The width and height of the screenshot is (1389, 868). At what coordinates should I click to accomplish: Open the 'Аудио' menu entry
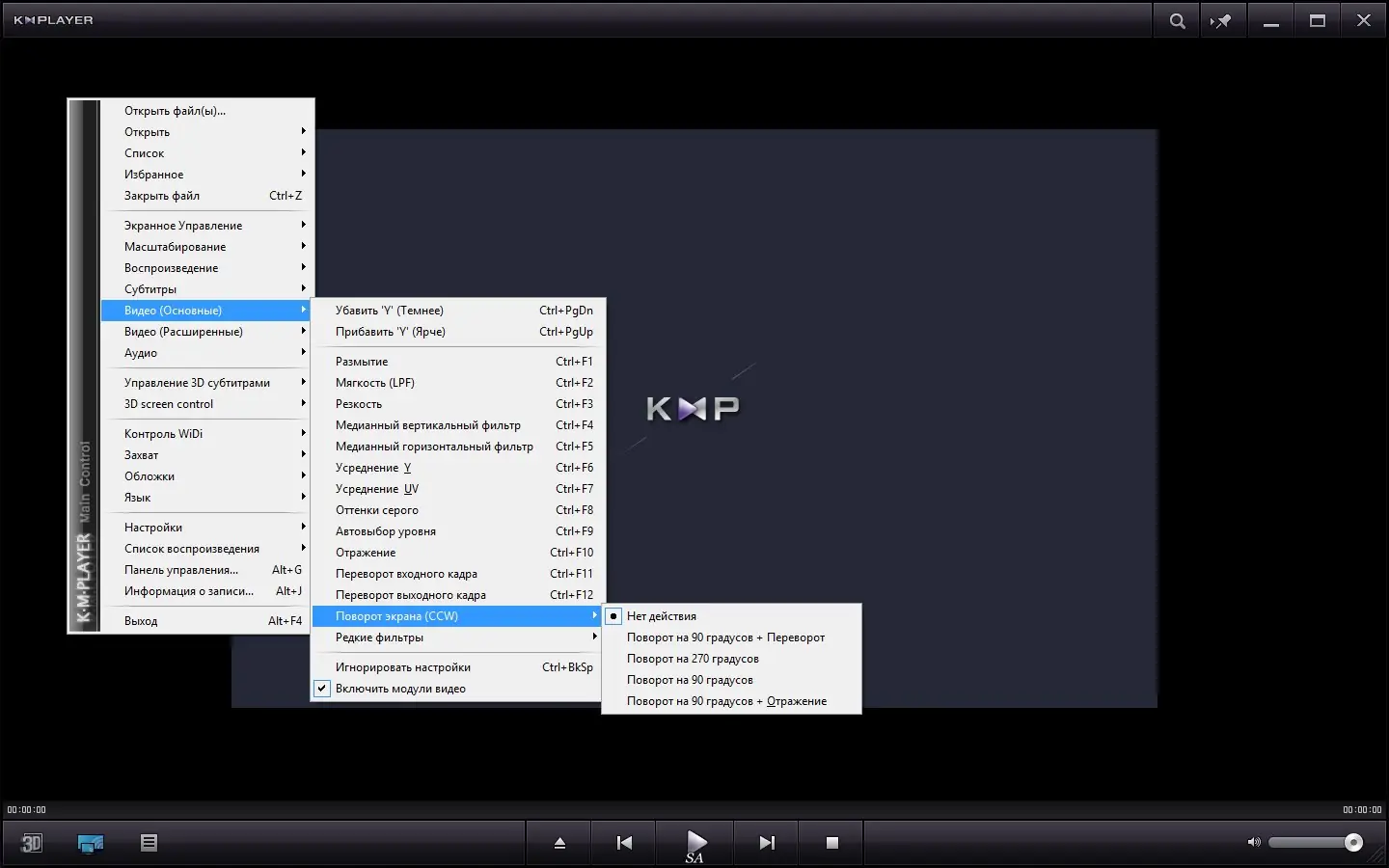205,353
